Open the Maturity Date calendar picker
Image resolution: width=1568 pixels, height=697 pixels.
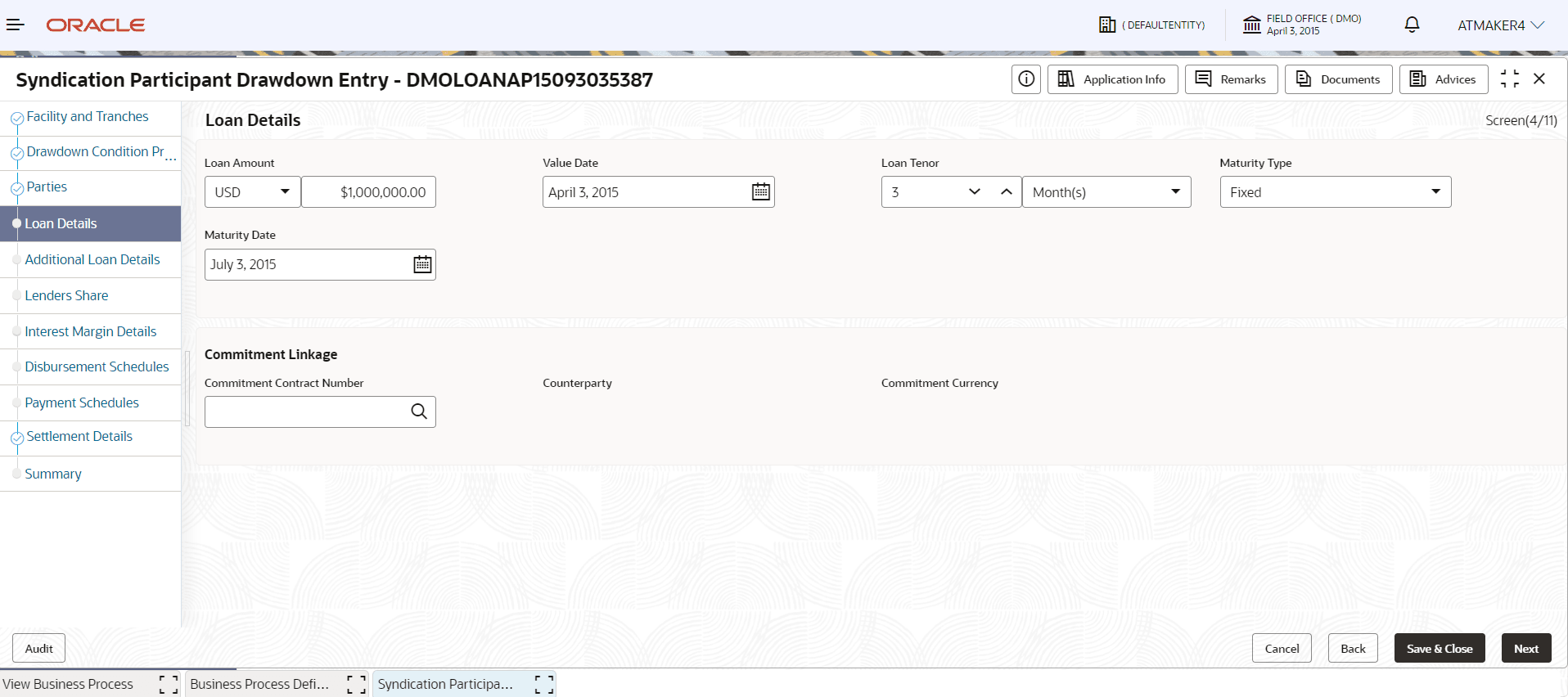tap(422, 264)
